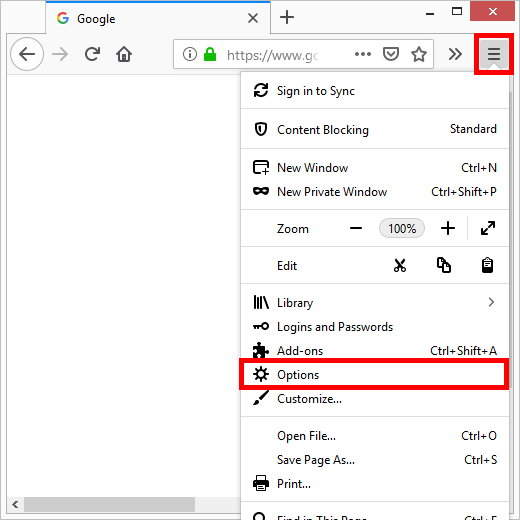Select Open File… menu entry
This screenshot has width=520, height=520.
375,436
